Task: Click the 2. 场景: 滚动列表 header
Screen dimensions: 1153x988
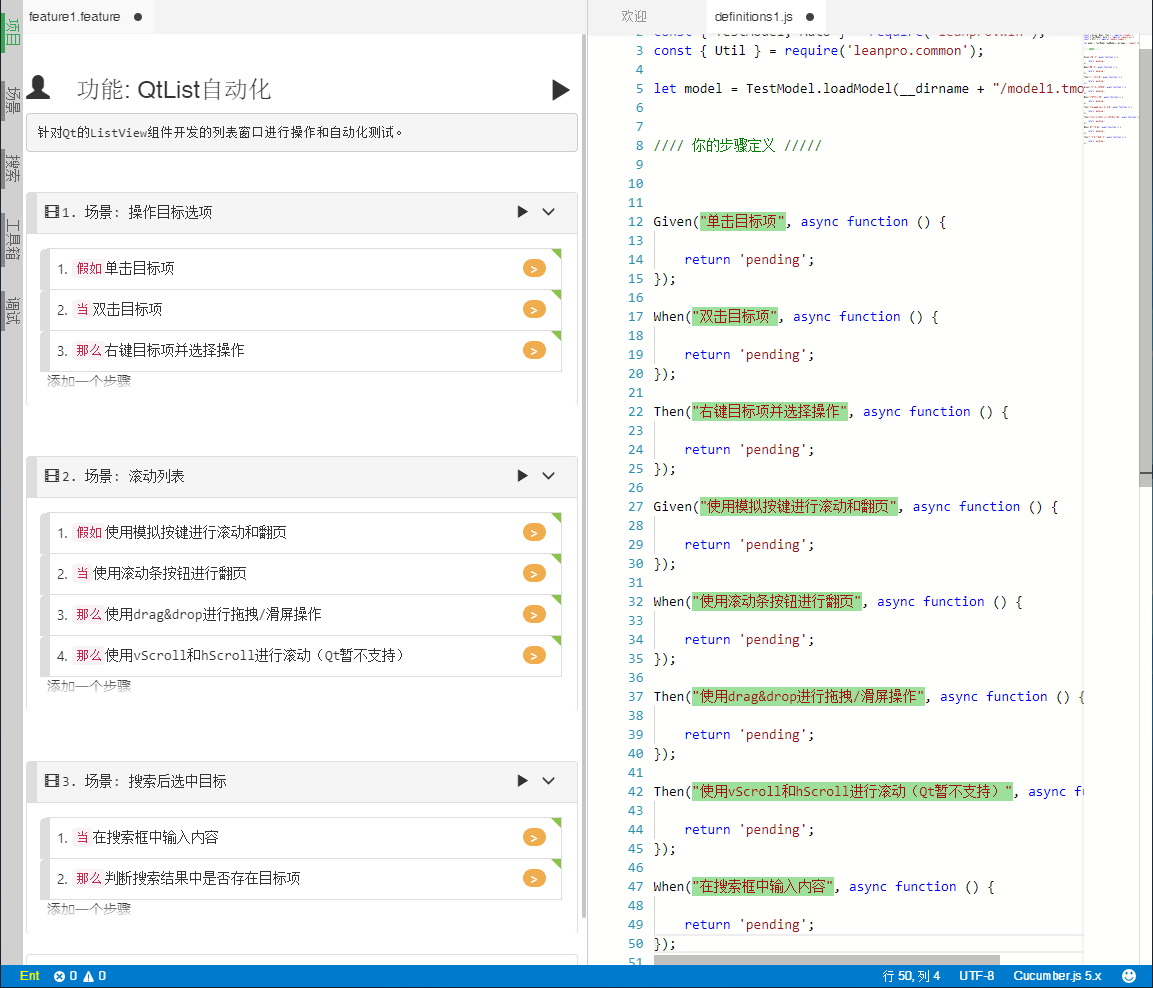Action: [301, 476]
